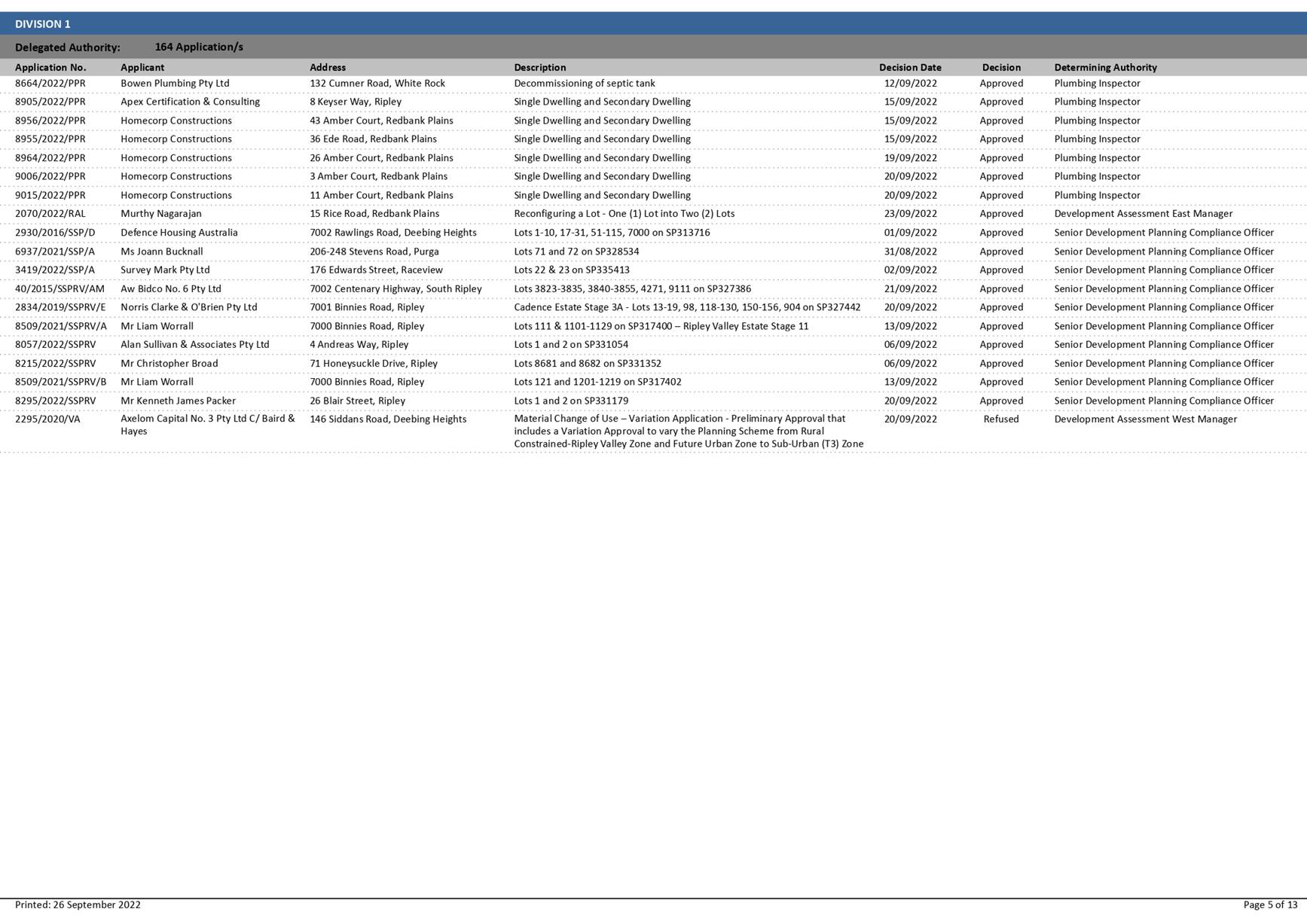Image resolution: width=1307 pixels, height=924 pixels.
Task: Select application number 40/2015/SSPRV/AM
Action: pos(60,288)
